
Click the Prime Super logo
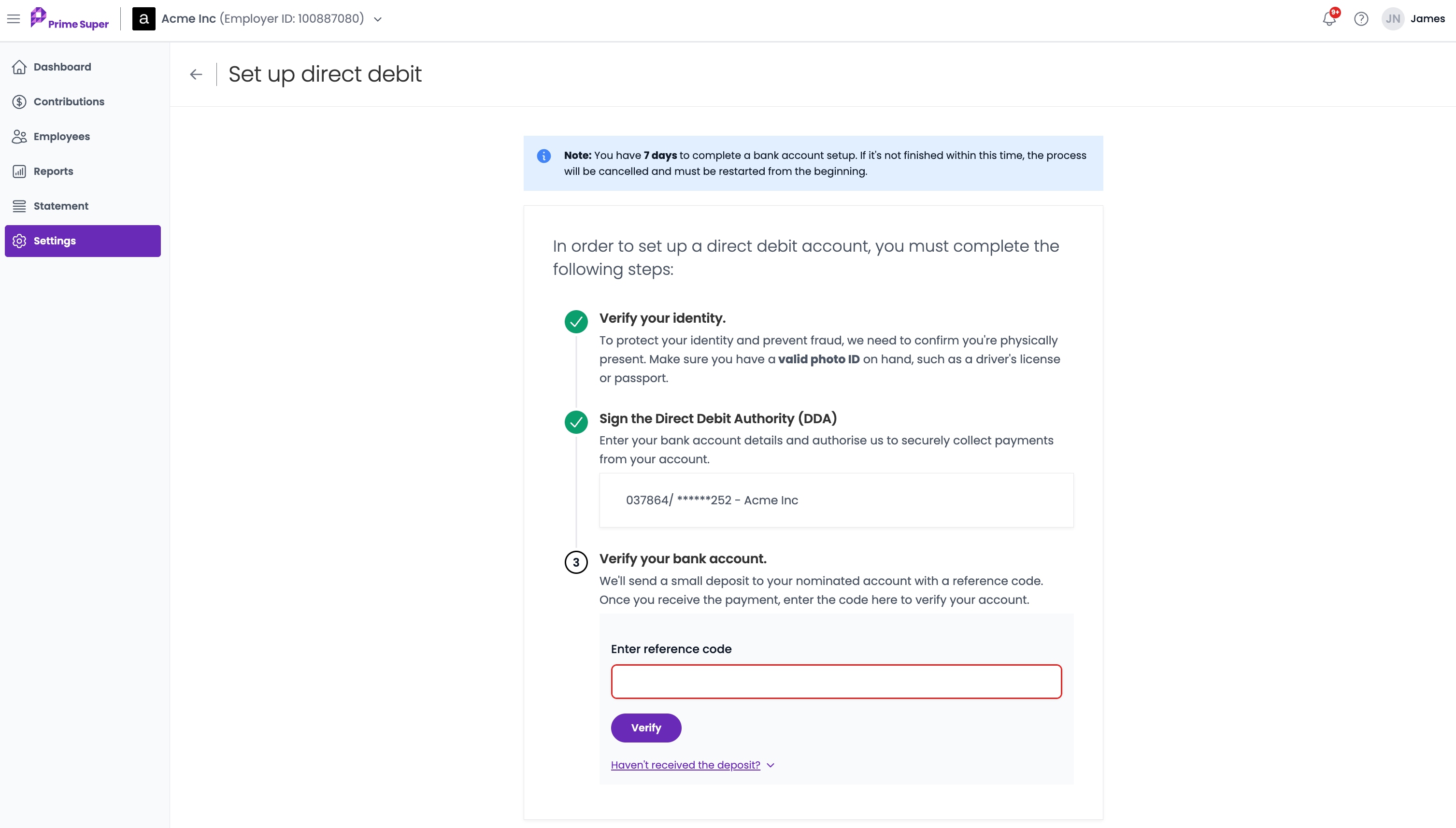[x=70, y=19]
